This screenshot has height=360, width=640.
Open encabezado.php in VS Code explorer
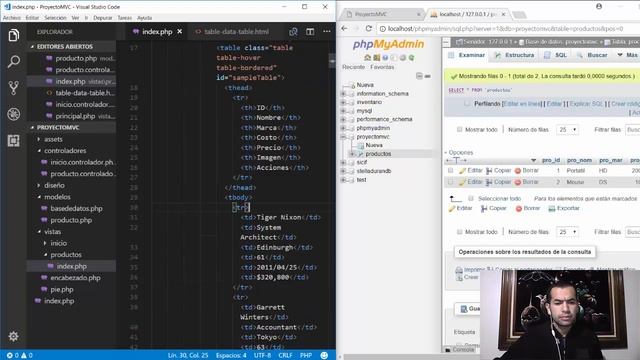76,278
